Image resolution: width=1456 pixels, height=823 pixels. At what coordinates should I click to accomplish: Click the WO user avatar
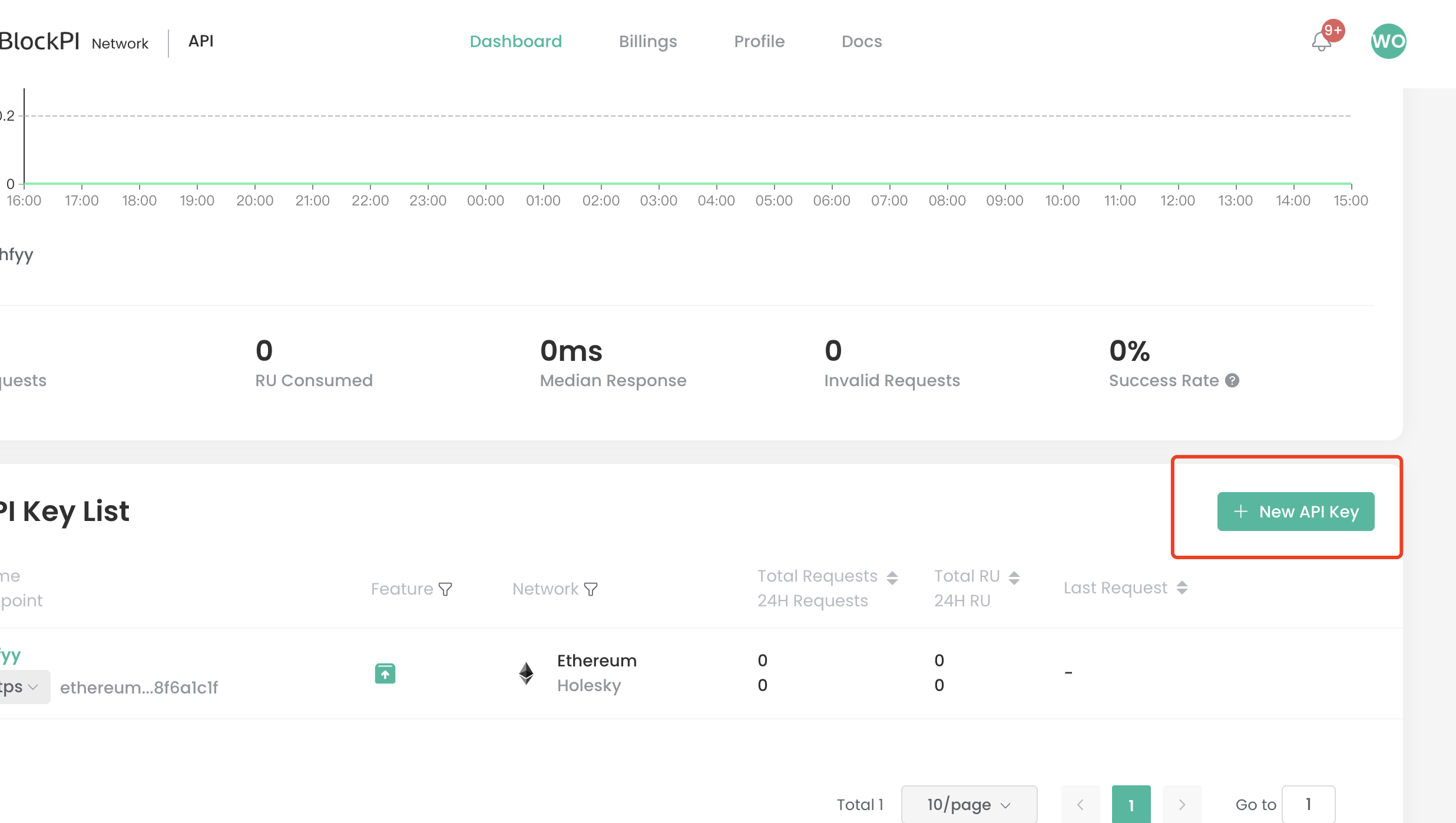click(1388, 41)
